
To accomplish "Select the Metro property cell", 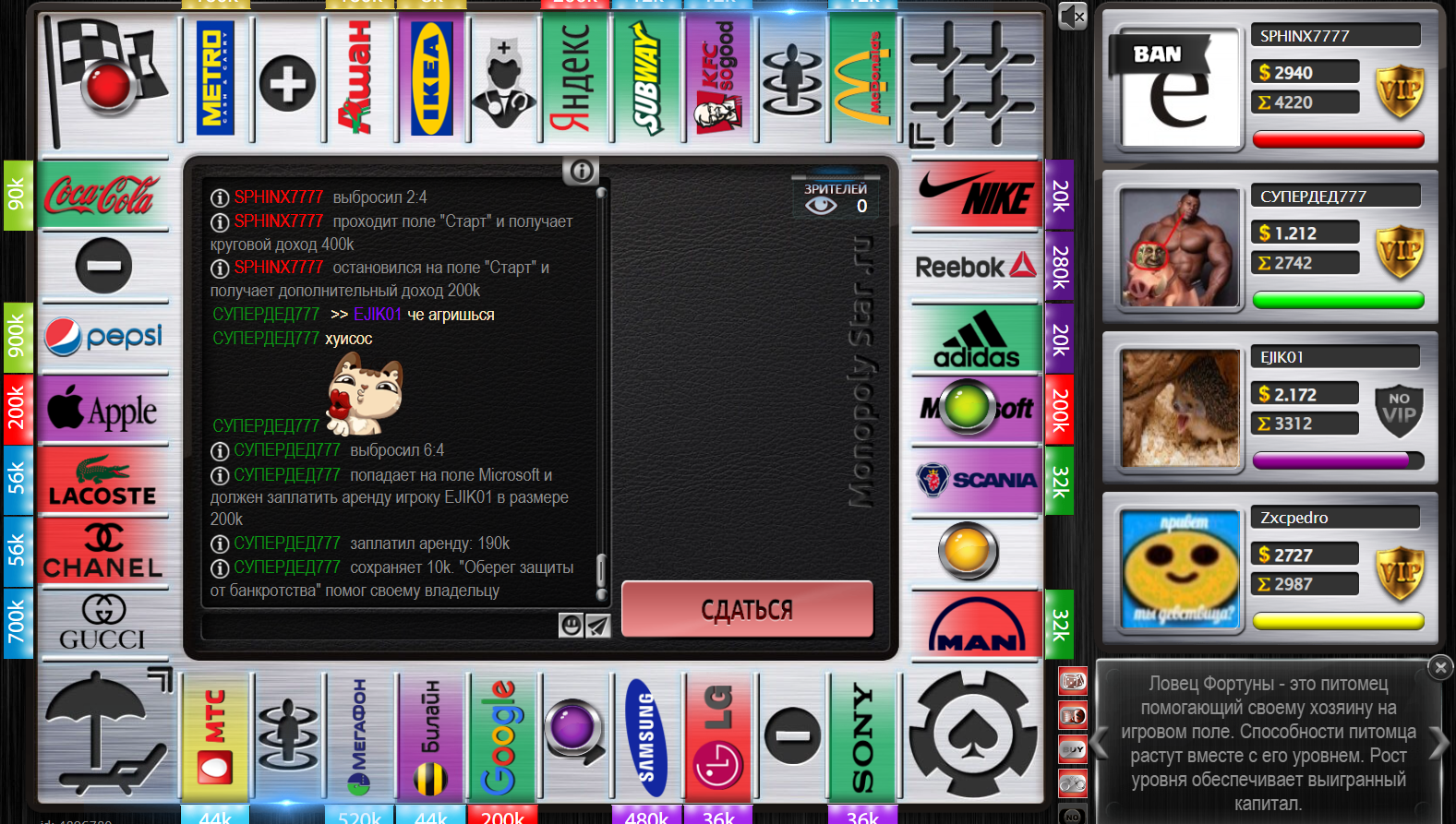I will click(217, 79).
